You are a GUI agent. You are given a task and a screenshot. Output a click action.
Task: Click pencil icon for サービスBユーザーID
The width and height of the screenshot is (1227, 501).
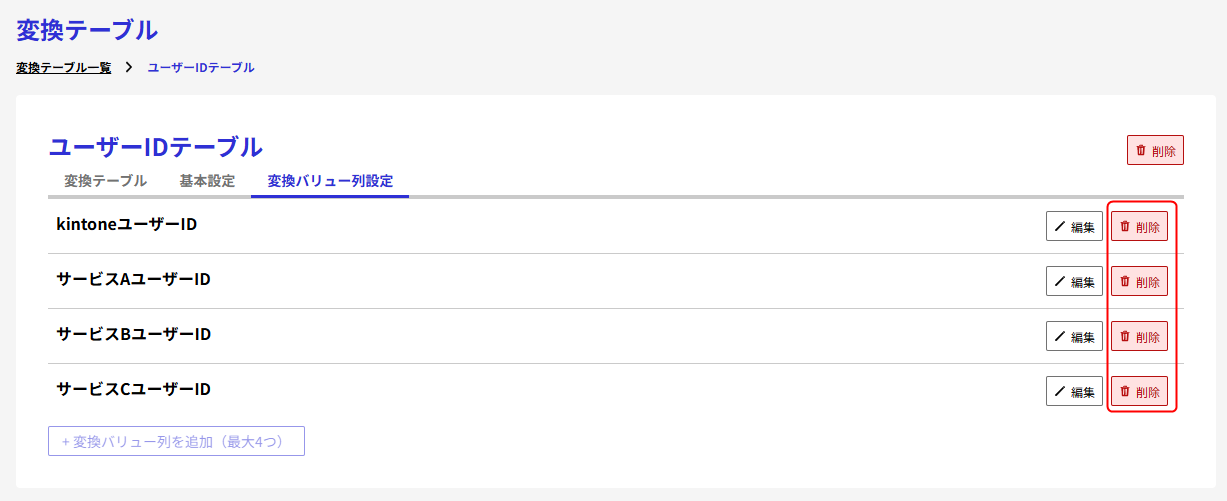coord(1060,337)
